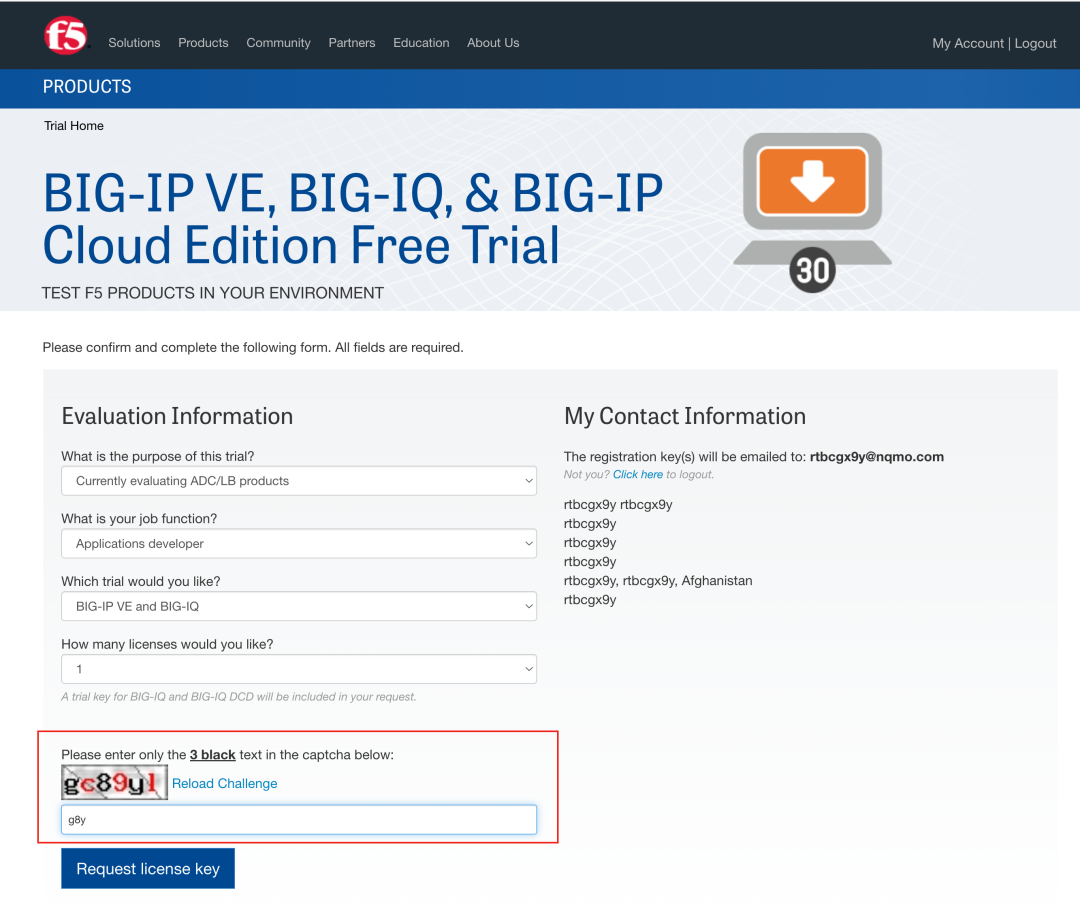This screenshot has width=1080, height=920.
Task: Click the captcha image
Action: tap(114, 782)
